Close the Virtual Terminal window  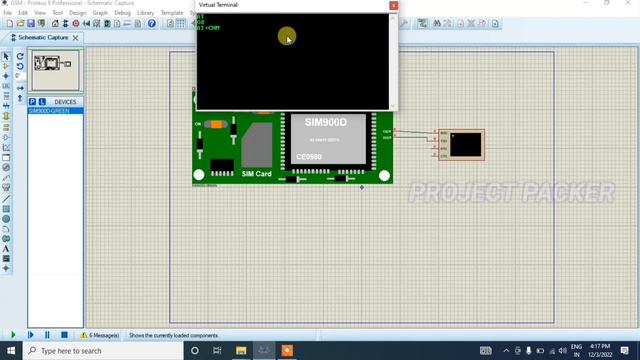pos(393,5)
